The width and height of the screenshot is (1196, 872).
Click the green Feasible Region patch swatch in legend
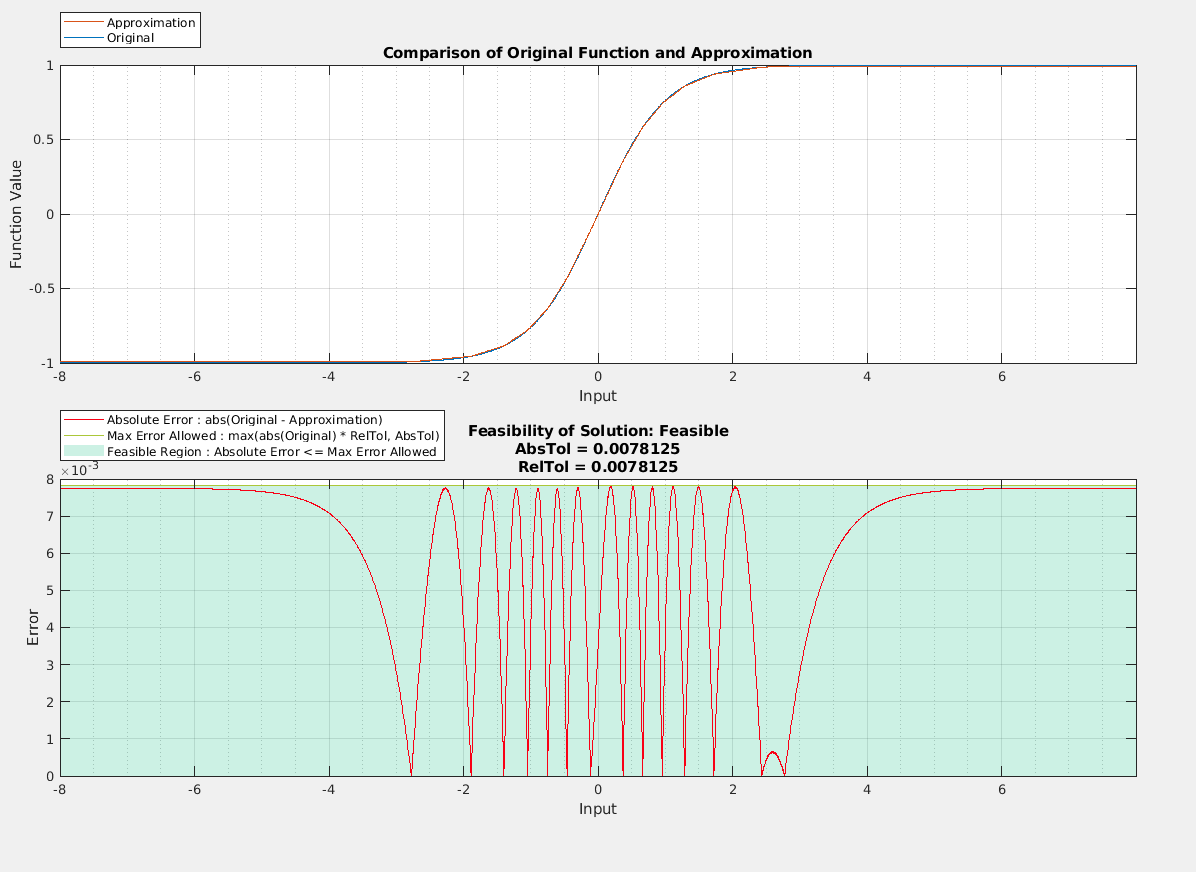point(83,452)
